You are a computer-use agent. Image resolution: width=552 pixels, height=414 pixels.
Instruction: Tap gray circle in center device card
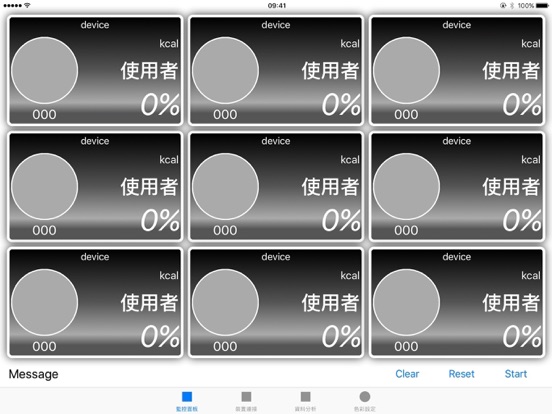225,186
